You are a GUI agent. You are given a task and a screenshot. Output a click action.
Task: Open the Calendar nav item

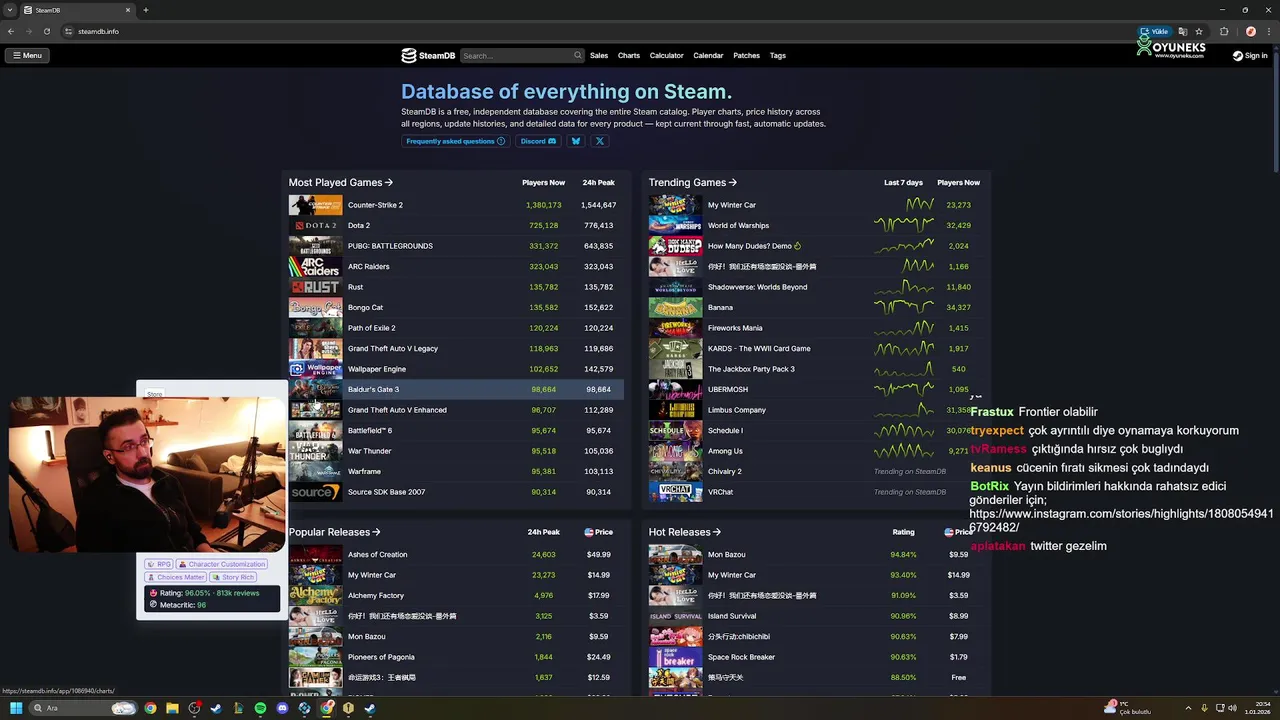[x=708, y=56]
